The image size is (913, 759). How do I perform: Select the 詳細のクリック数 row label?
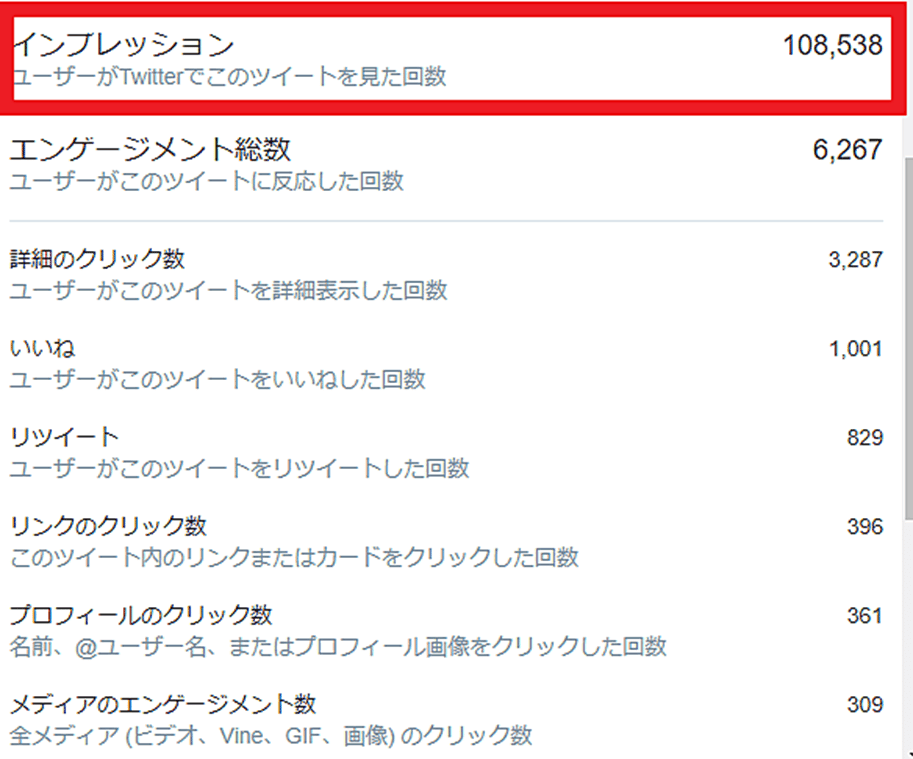[x=97, y=260]
